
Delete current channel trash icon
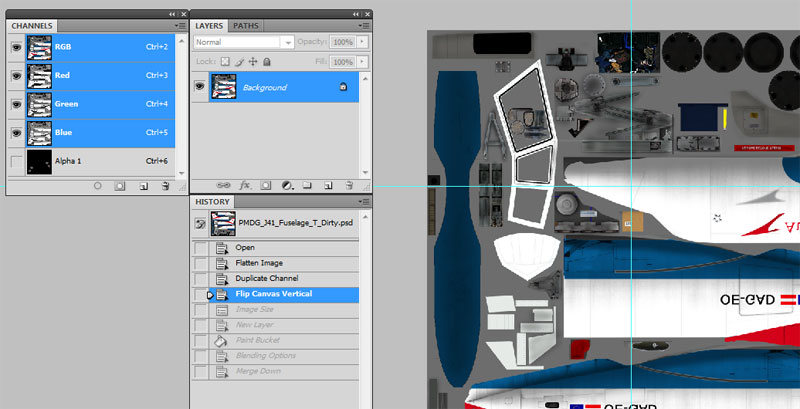(x=165, y=187)
